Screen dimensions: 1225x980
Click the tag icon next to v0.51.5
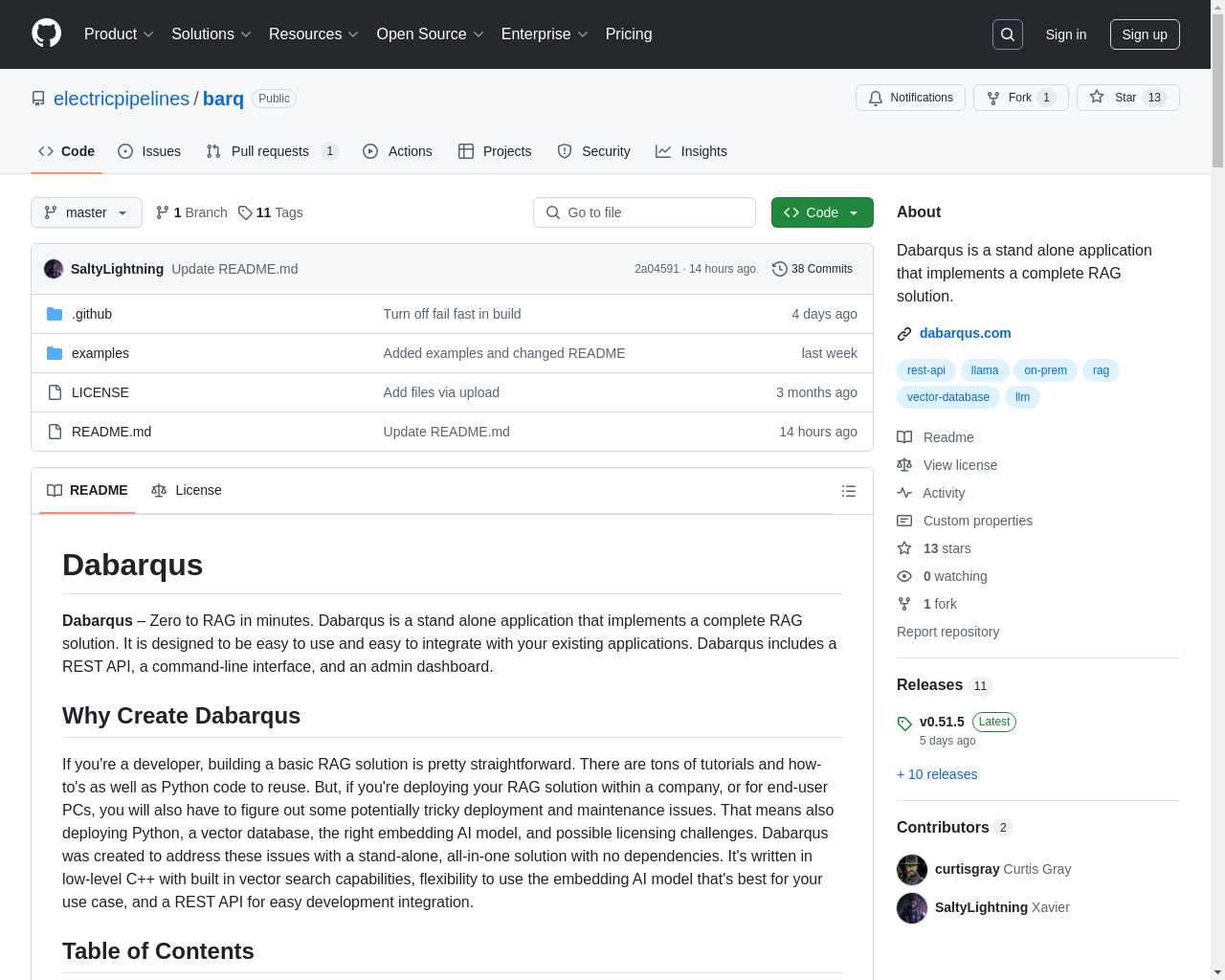point(904,724)
